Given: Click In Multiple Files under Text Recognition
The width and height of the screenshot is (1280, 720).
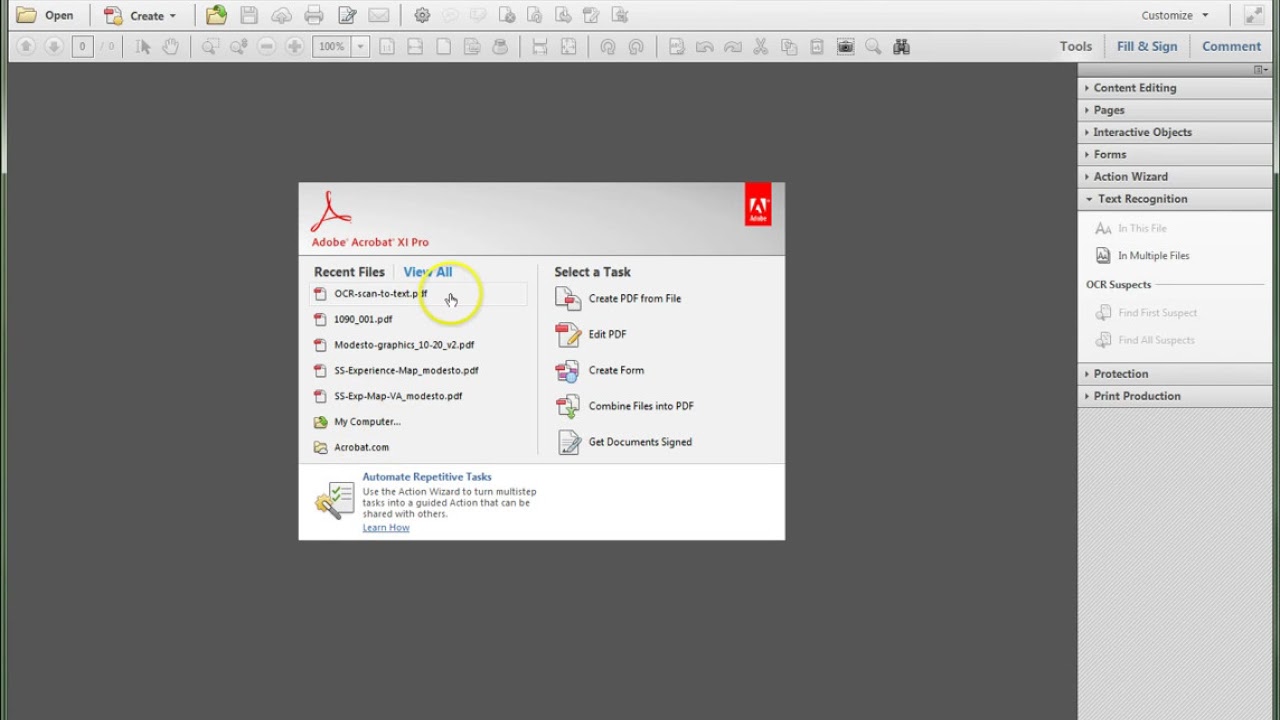Looking at the screenshot, I should click(1143, 255).
